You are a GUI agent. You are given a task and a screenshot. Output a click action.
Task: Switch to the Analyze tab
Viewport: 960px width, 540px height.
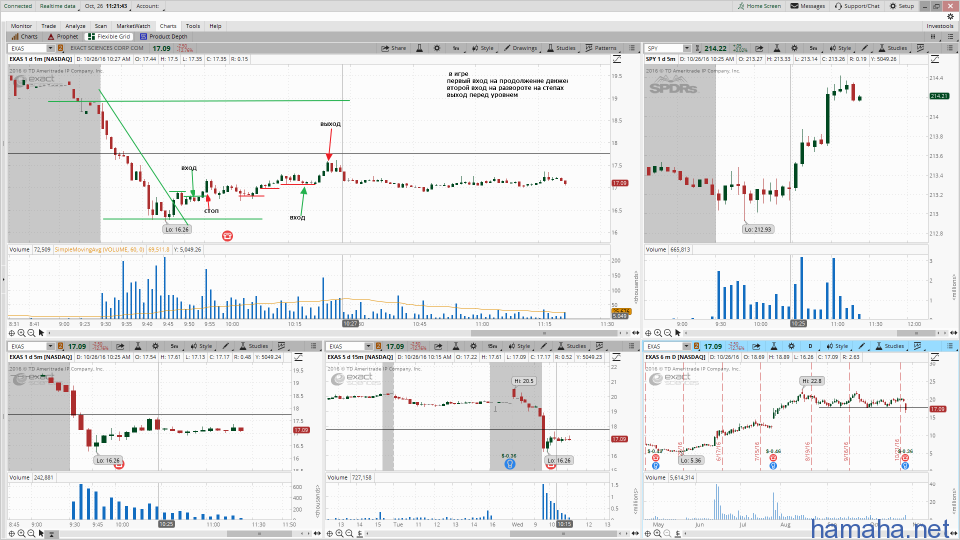coord(75,26)
